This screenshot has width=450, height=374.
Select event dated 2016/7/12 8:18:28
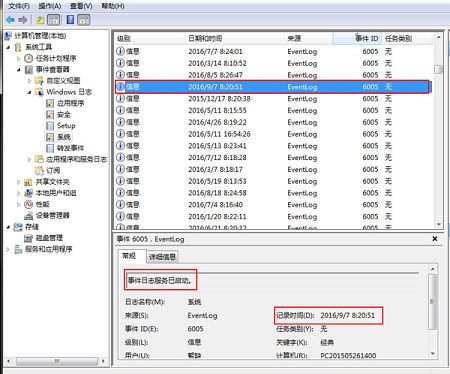coord(274,158)
